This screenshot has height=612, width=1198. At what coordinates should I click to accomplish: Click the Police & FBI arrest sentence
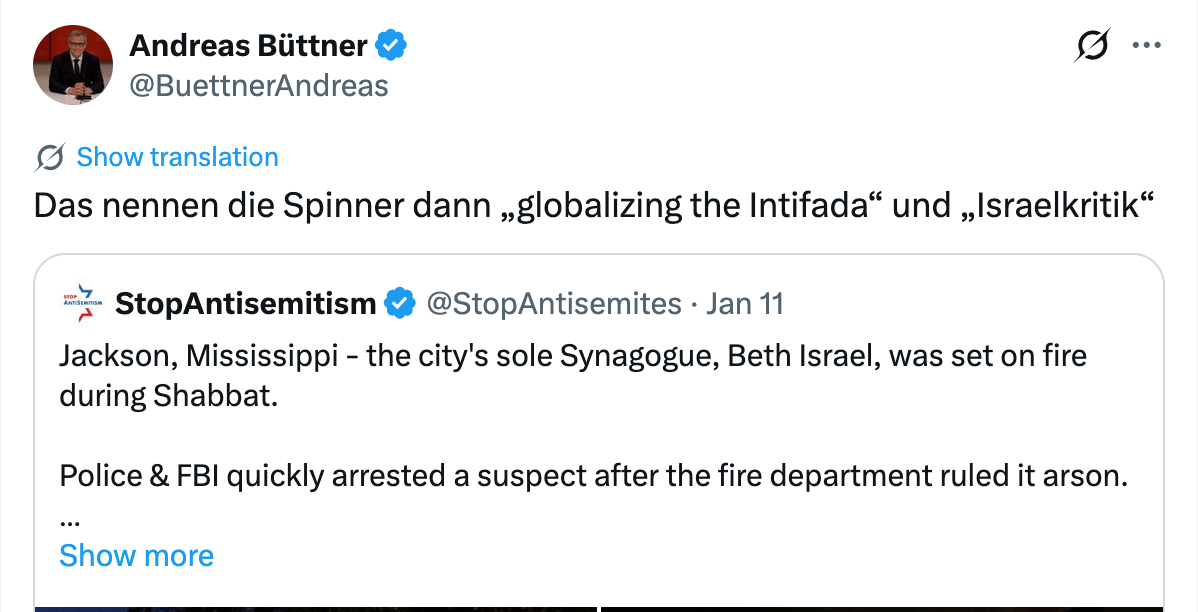(588, 476)
